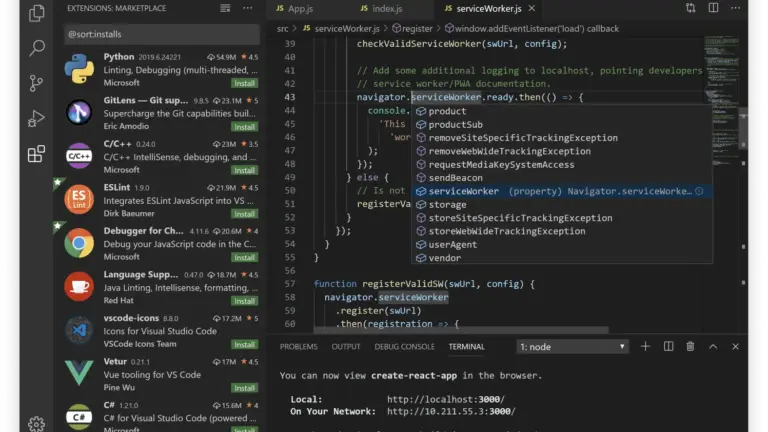Clear extensions search results icon

pyautogui.click(x=225, y=8)
